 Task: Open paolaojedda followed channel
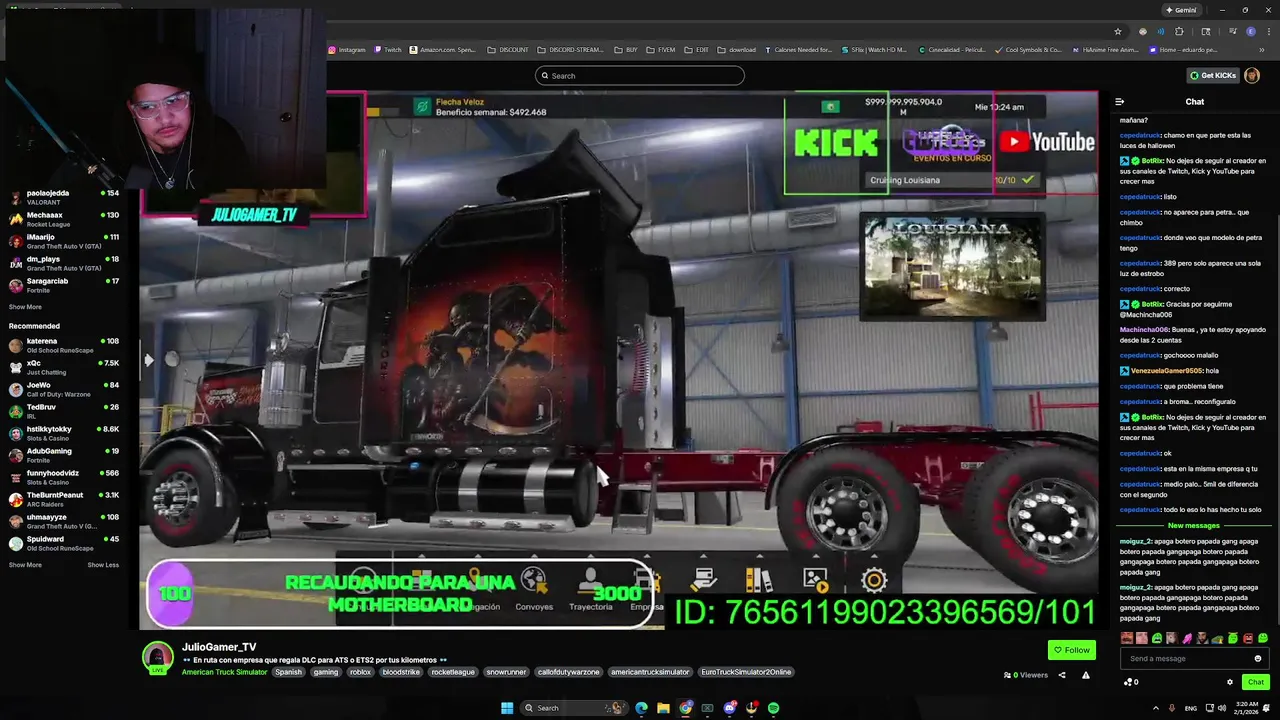[64, 197]
